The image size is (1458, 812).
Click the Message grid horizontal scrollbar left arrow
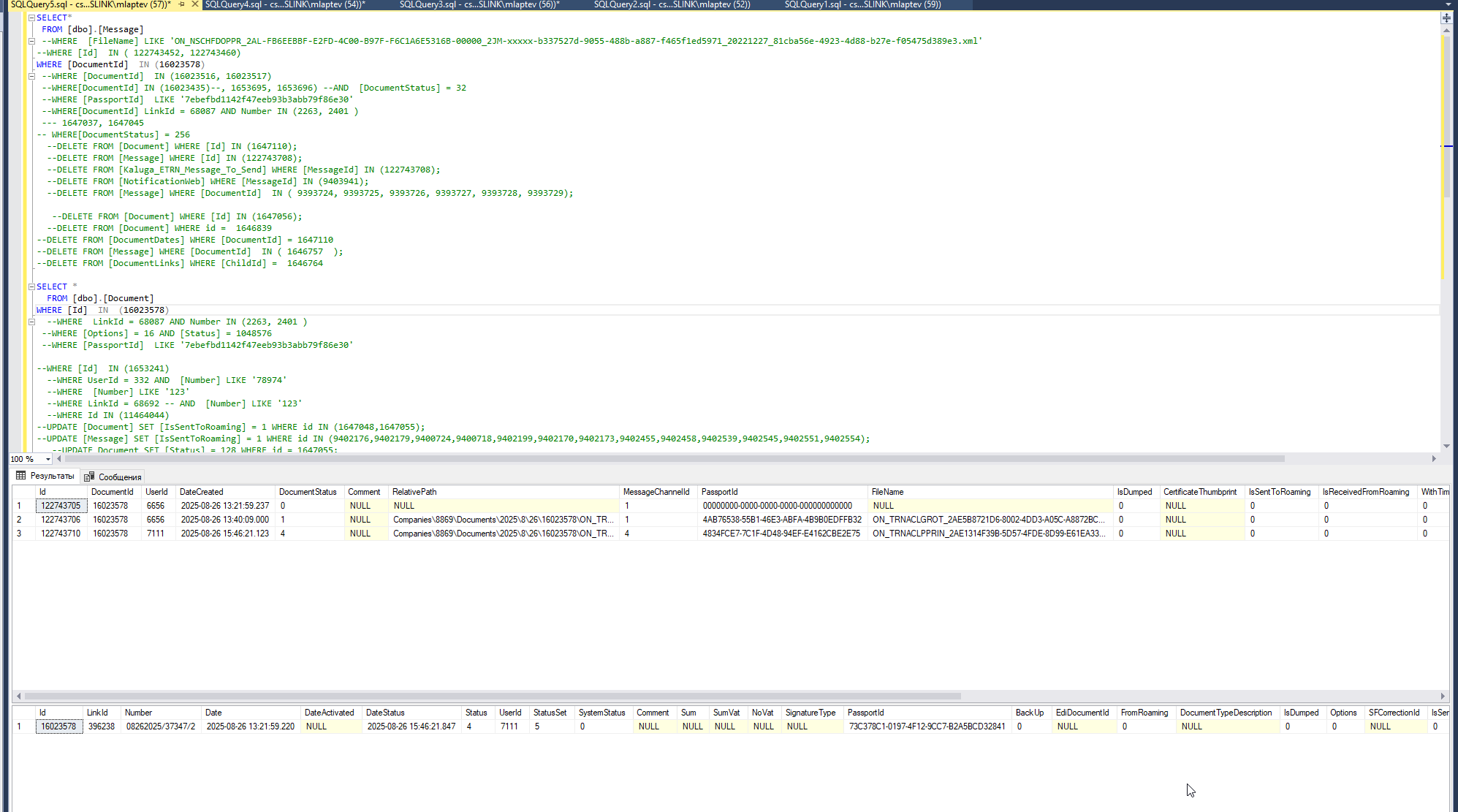coord(18,696)
